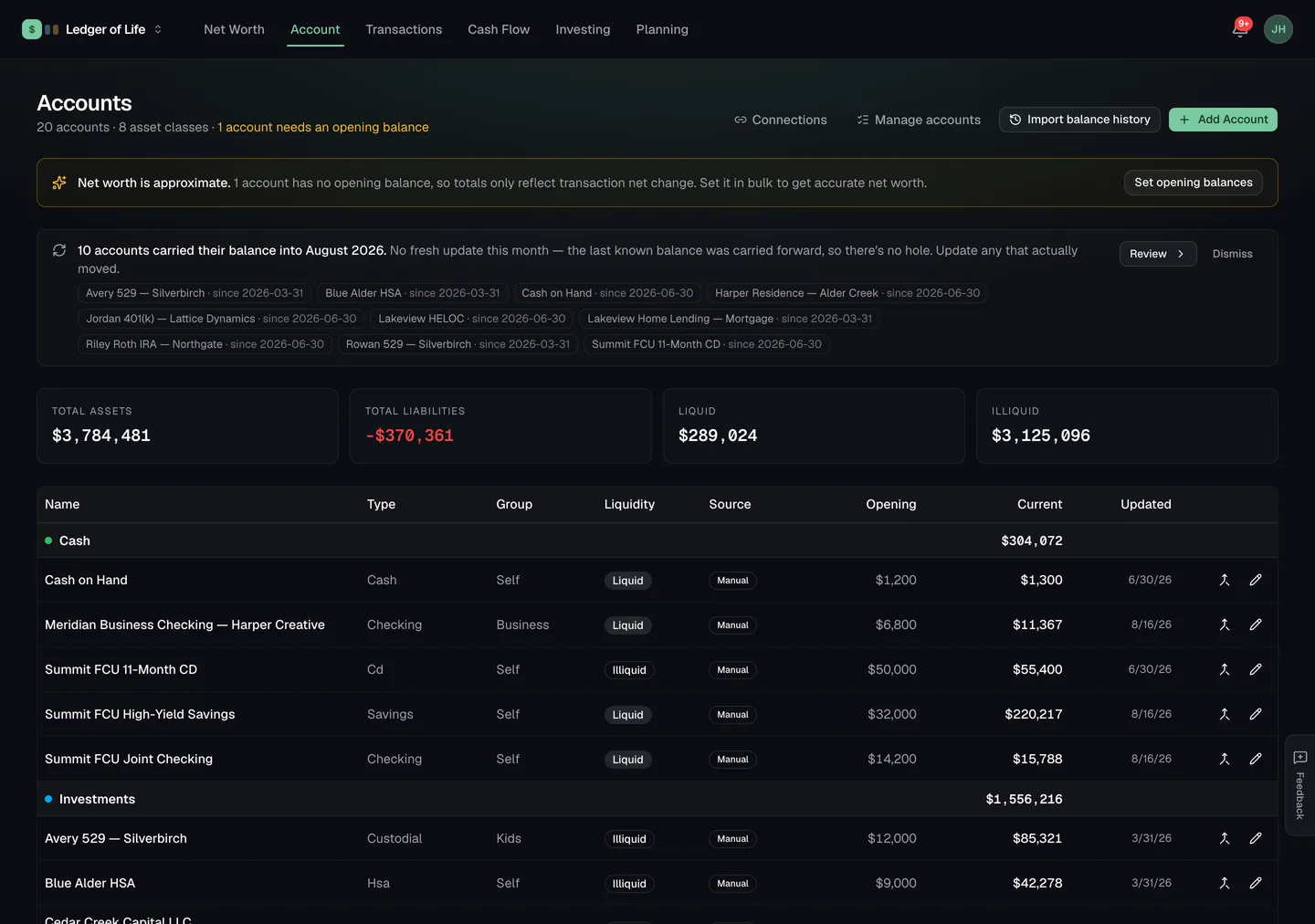This screenshot has width=1315, height=924.
Task: Open the Planning tab
Action: click(662, 29)
